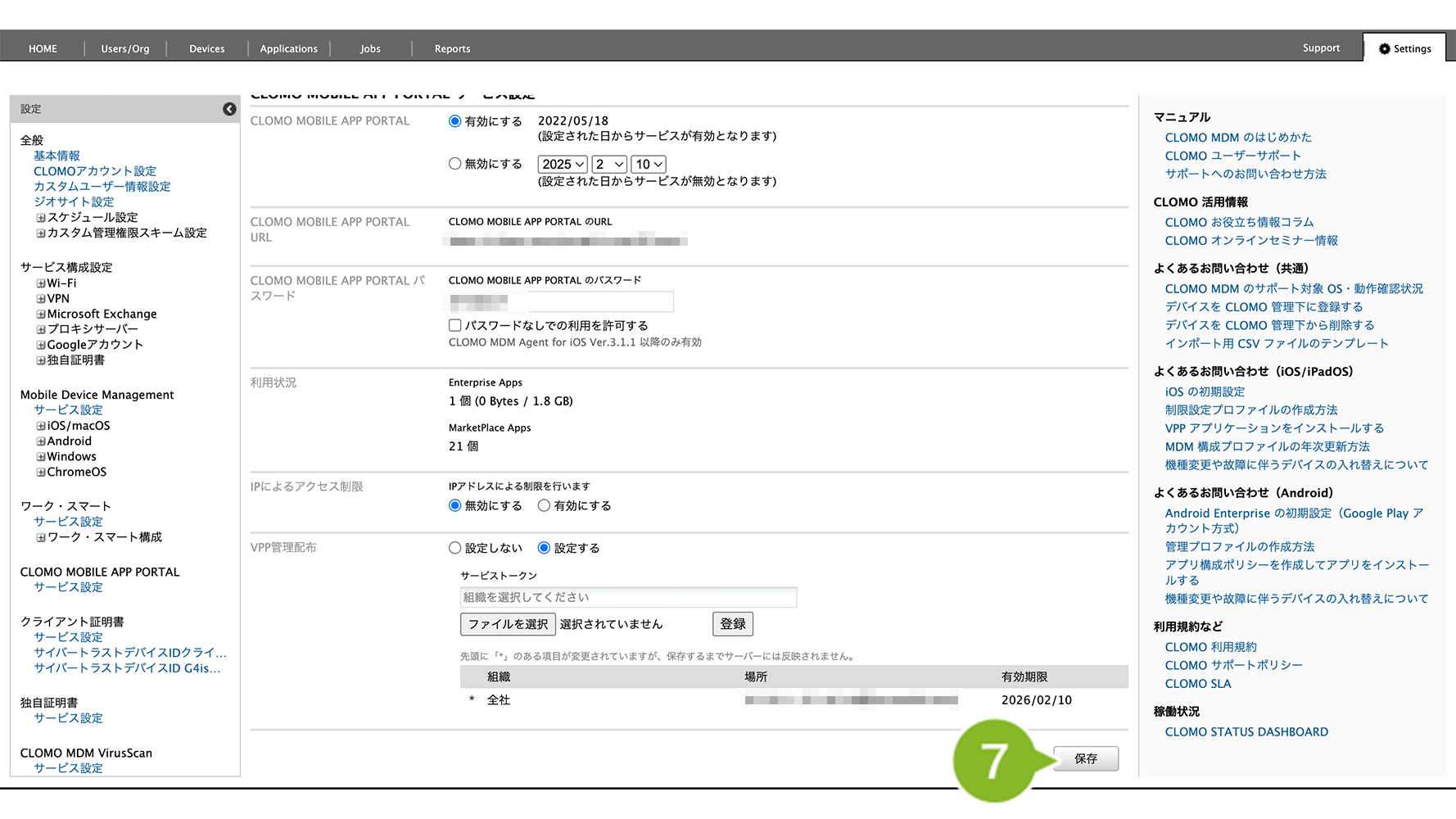Open the Devices menu tab
1456x819 pixels.
206,49
